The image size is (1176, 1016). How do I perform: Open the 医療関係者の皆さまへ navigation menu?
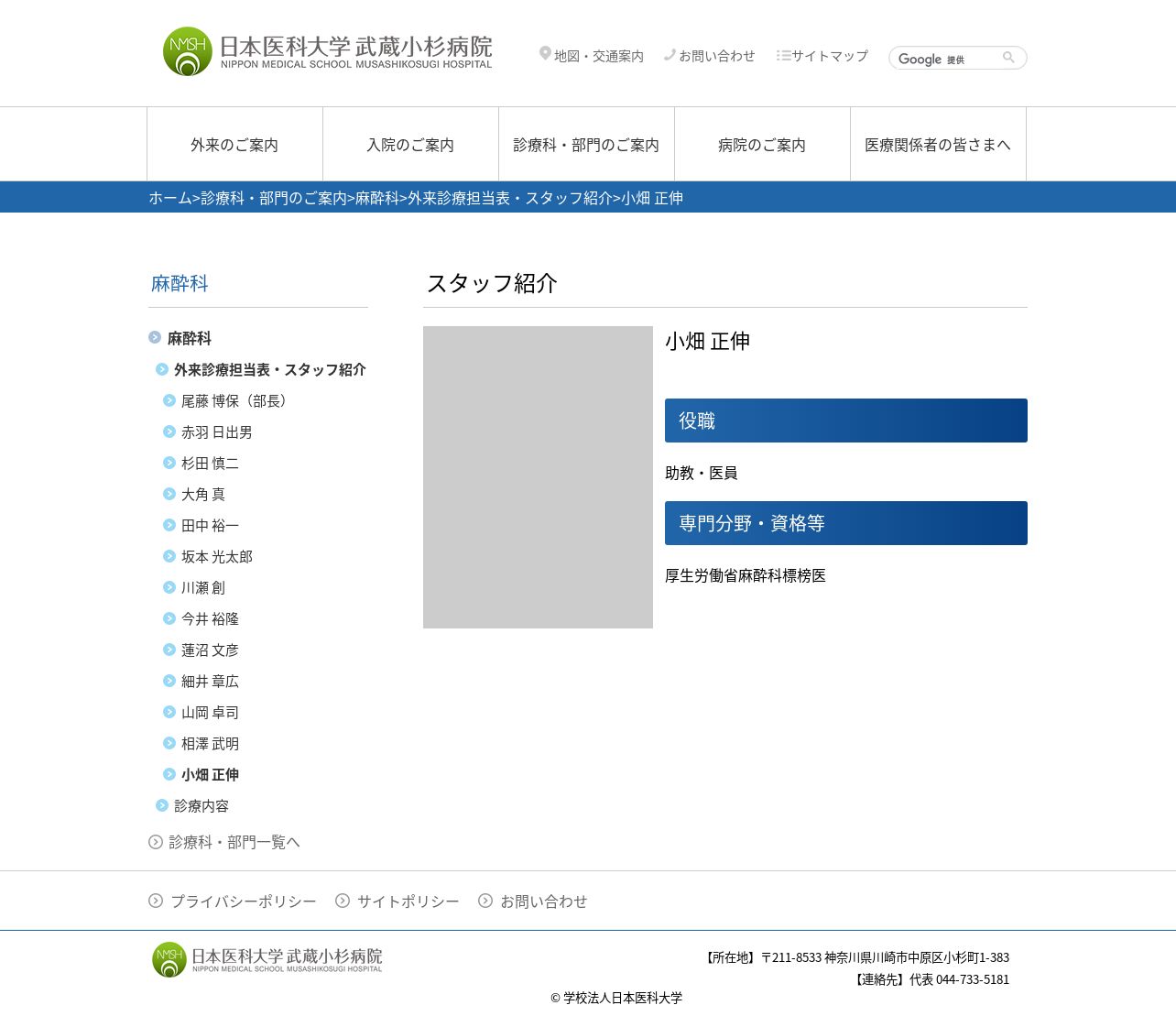click(938, 144)
